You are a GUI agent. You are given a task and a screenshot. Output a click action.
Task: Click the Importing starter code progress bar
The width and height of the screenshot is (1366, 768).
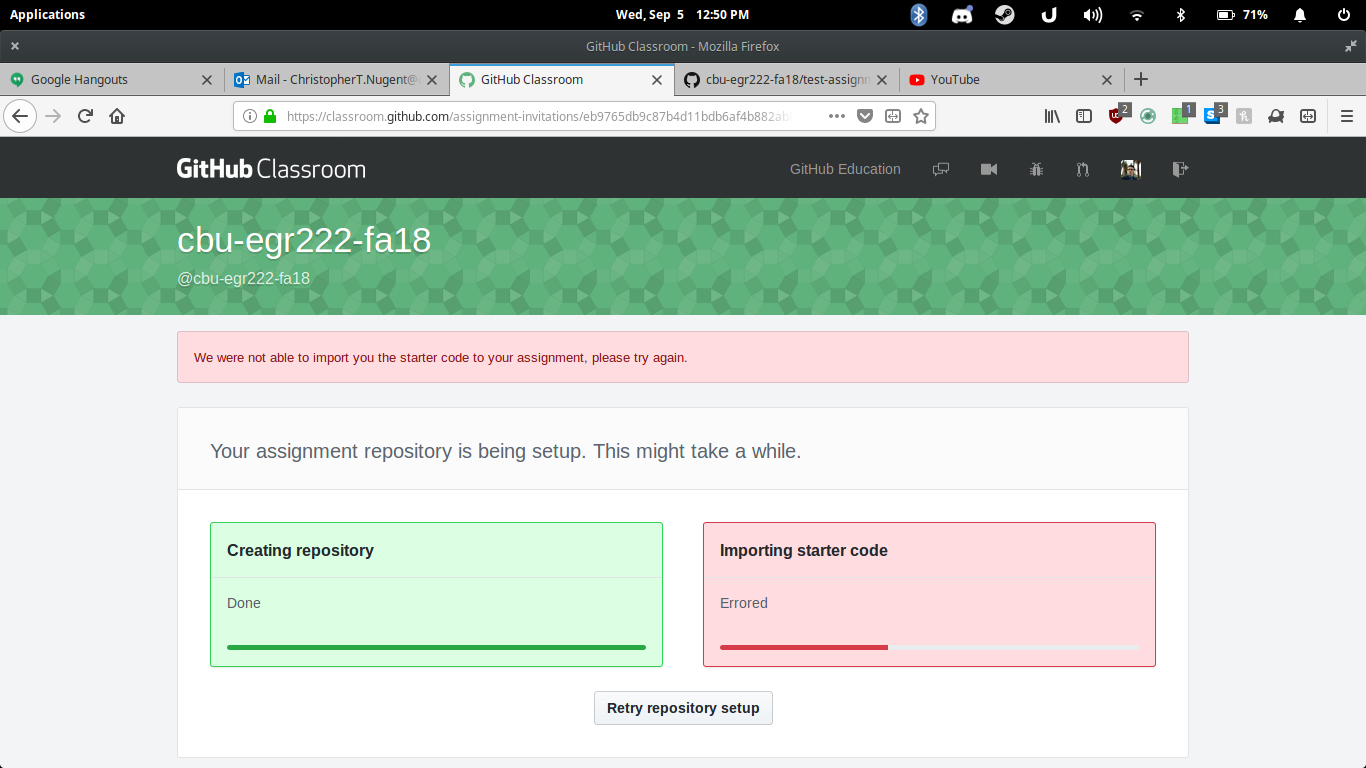pos(928,647)
